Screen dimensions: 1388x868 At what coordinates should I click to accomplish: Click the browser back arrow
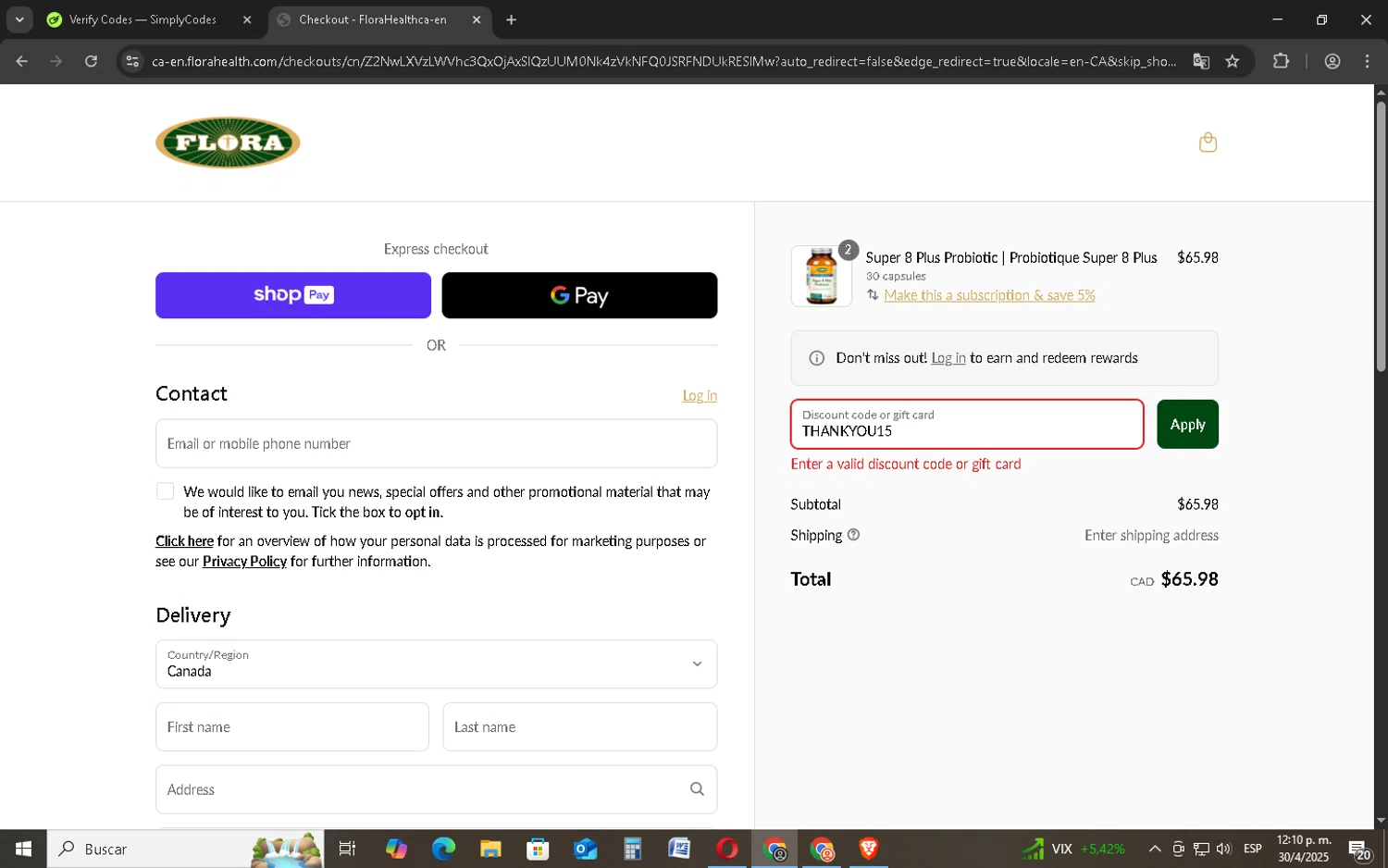tap(21, 61)
